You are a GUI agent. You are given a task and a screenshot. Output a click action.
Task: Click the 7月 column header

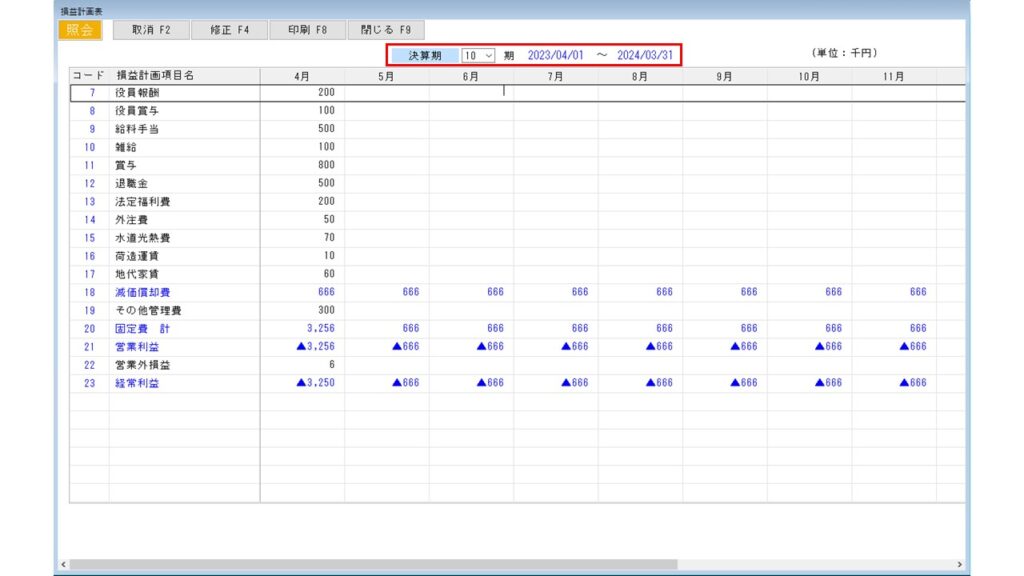[x=555, y=76]
